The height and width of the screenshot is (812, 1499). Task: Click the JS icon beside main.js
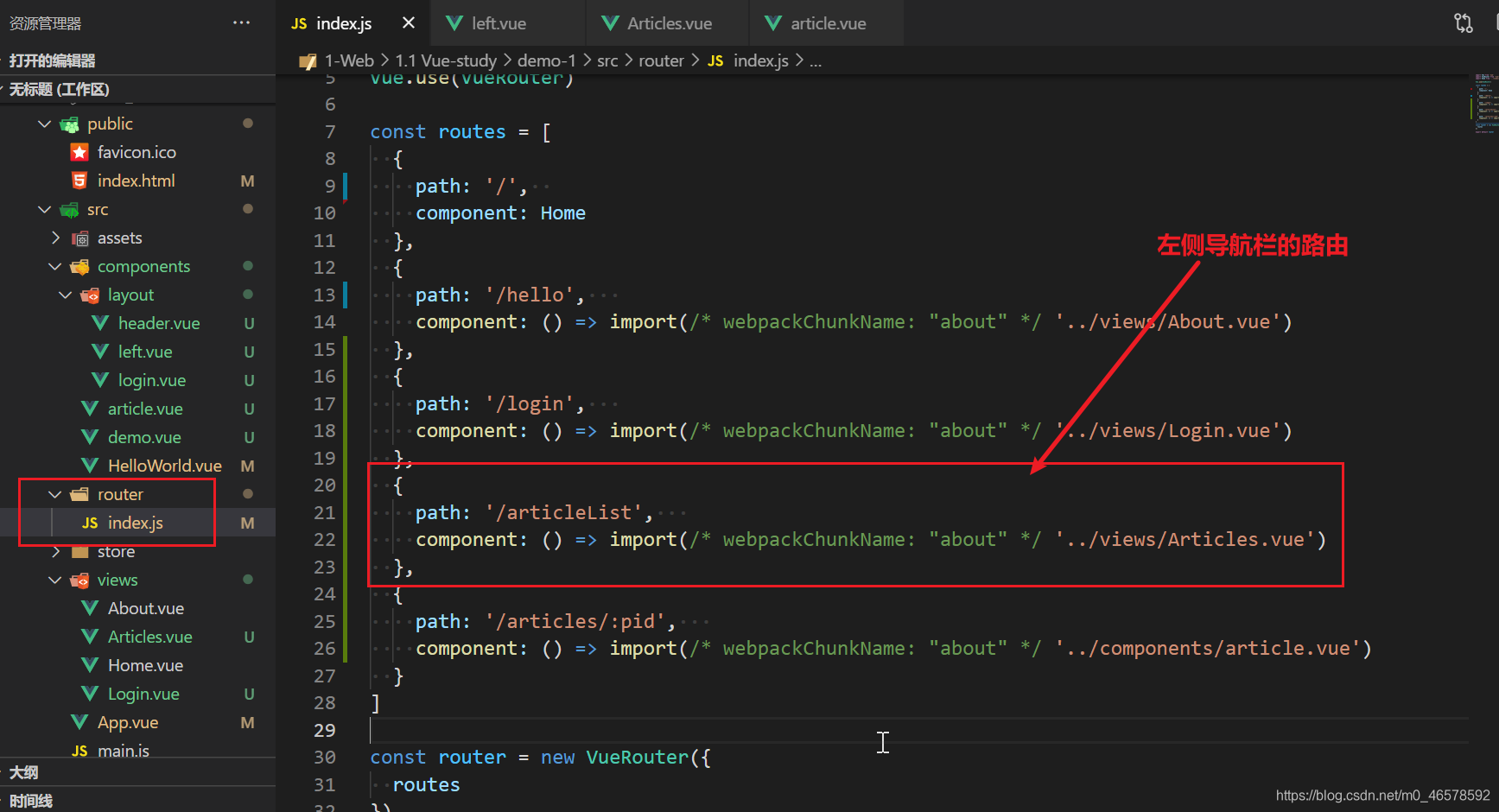tap(79, 751)
